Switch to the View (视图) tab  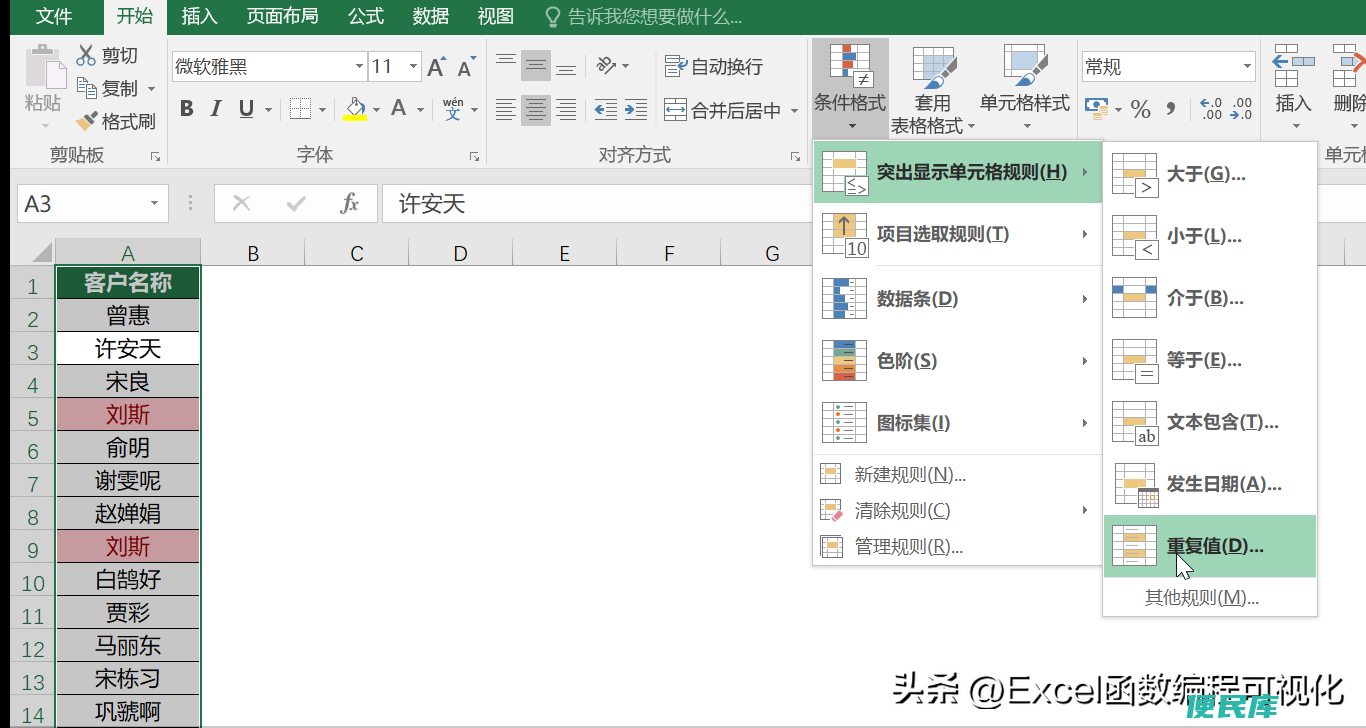point(496,15)
